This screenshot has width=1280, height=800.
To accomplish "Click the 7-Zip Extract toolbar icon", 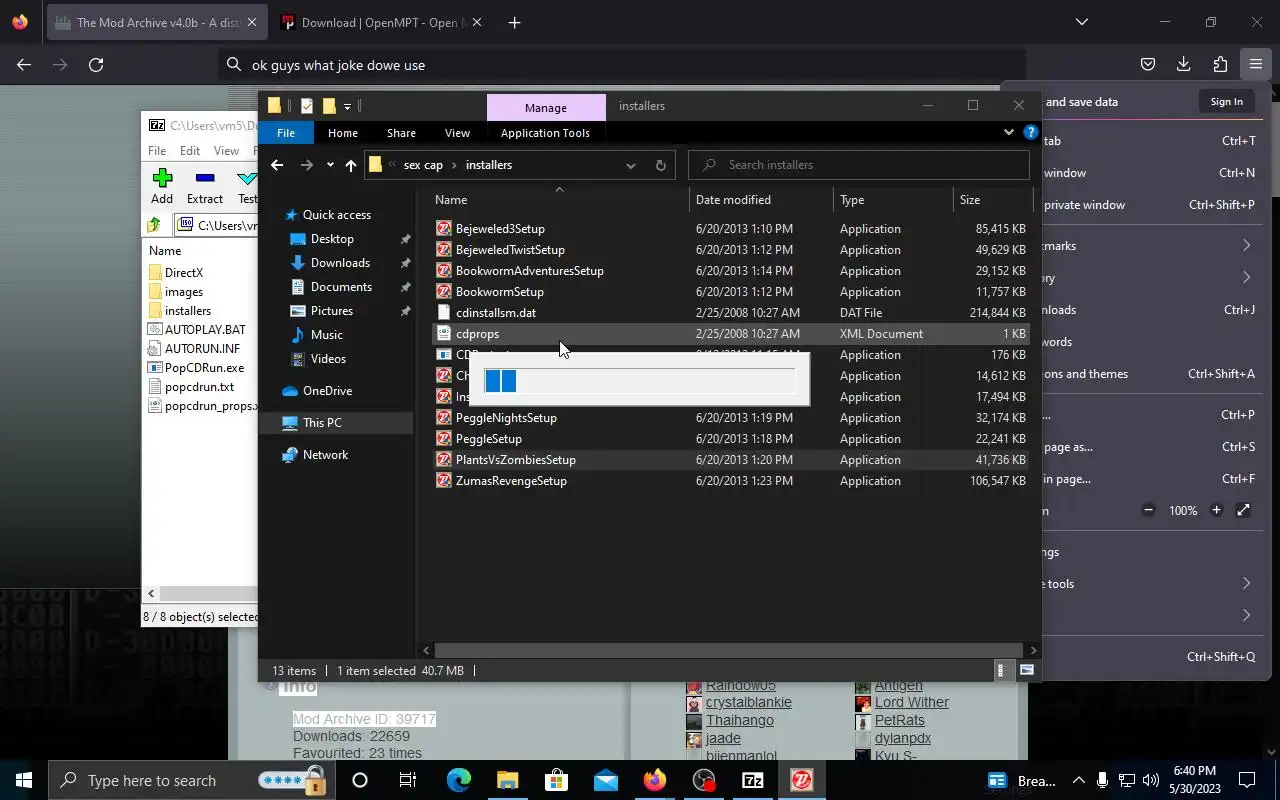I will pos(205,178).
